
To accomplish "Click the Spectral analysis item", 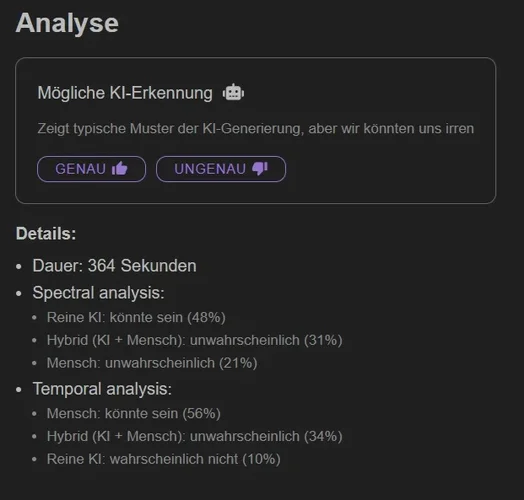I will [99, 293].
